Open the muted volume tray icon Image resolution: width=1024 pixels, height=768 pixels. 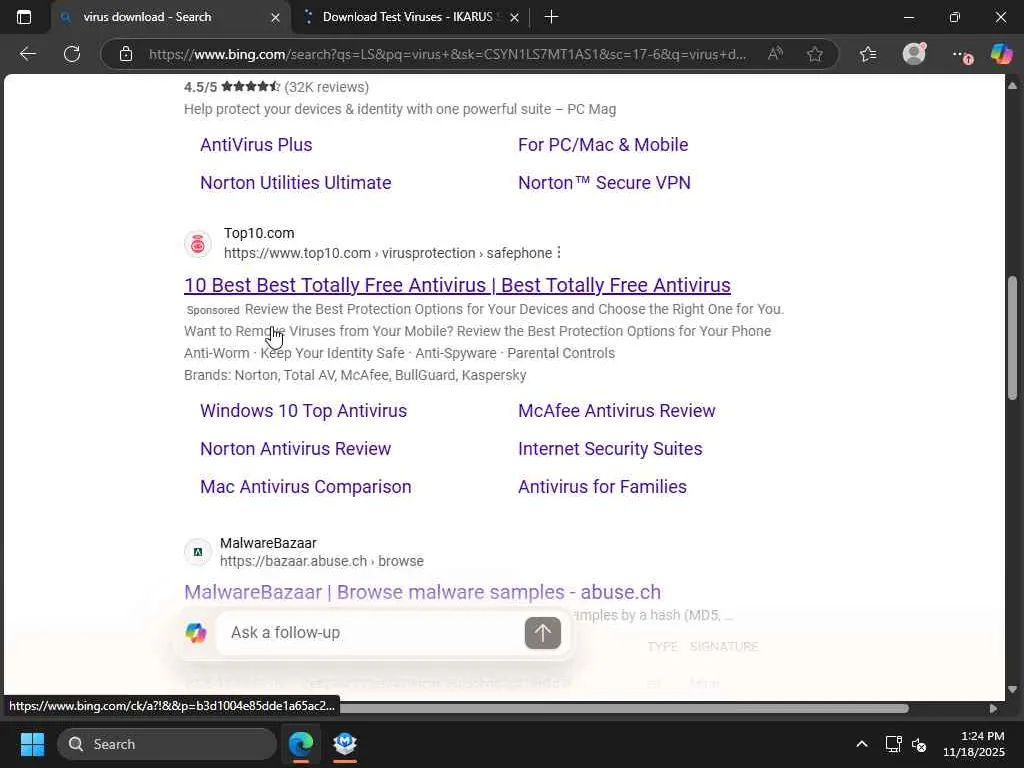pyautogui.click(x=919, y=744)
